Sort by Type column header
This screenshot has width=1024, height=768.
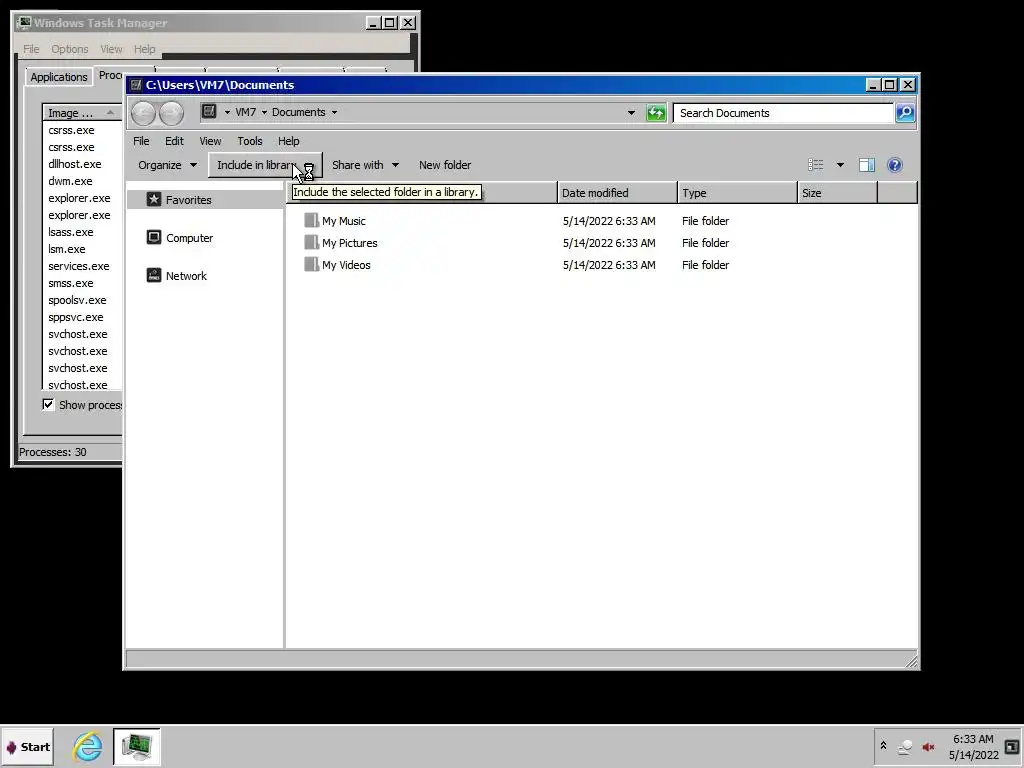(737, 193)
